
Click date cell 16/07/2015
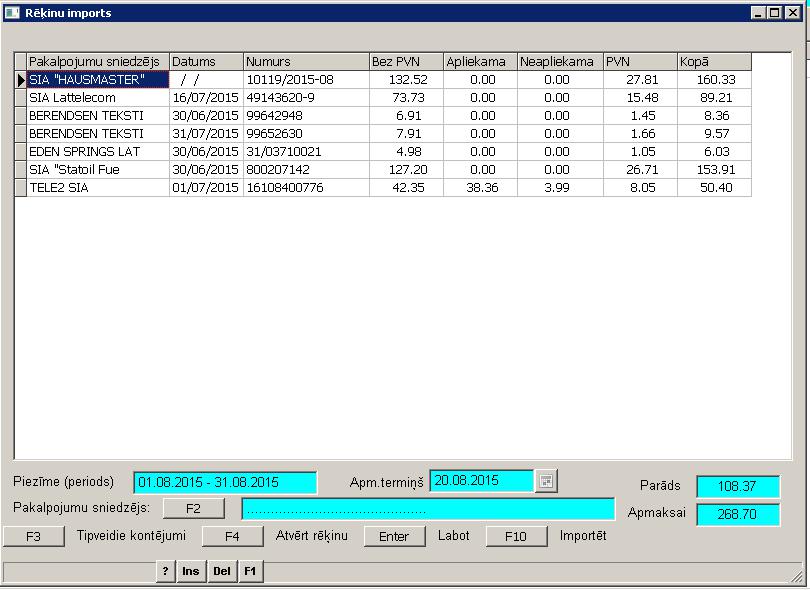(x=206, y=98)
